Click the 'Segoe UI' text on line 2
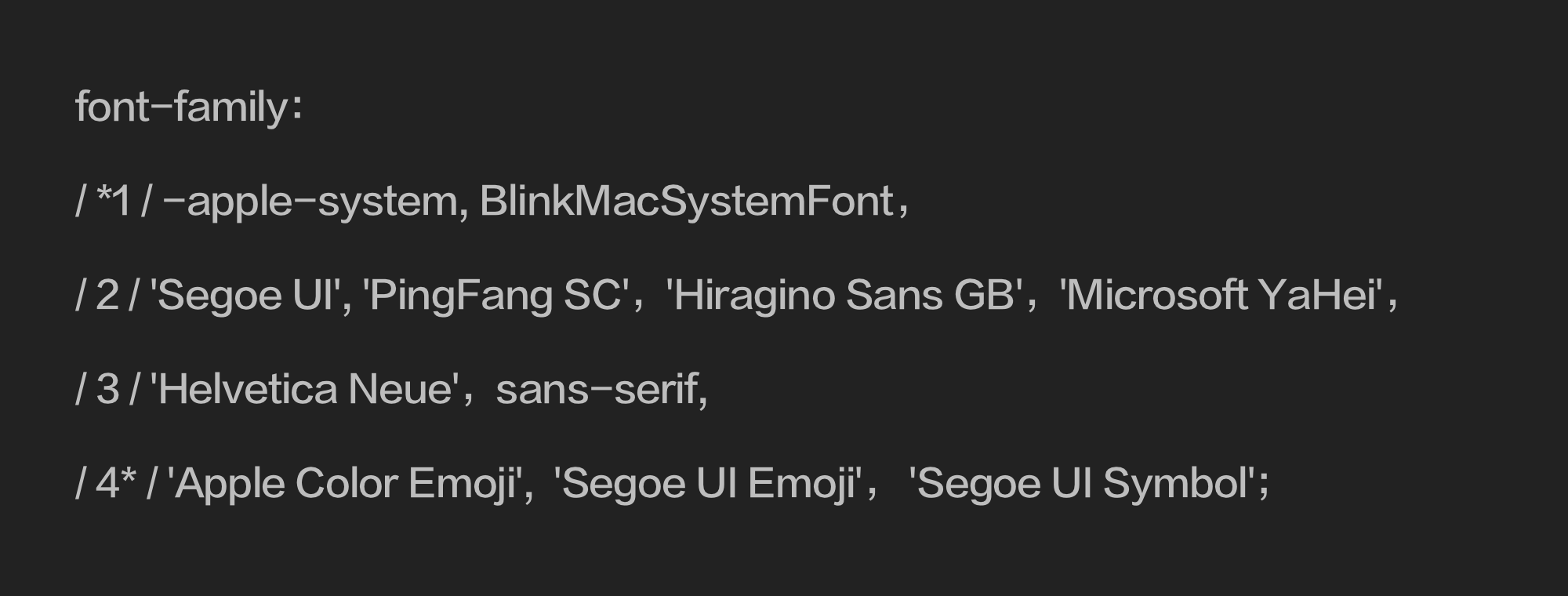Viewport: 1568px width, 596px height. 246,296
